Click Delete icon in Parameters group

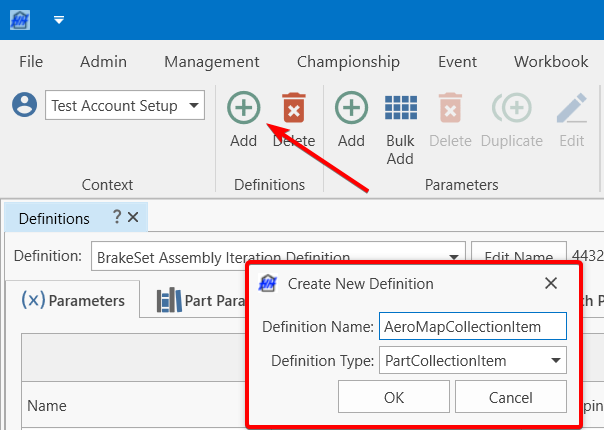tap(450, 108)
